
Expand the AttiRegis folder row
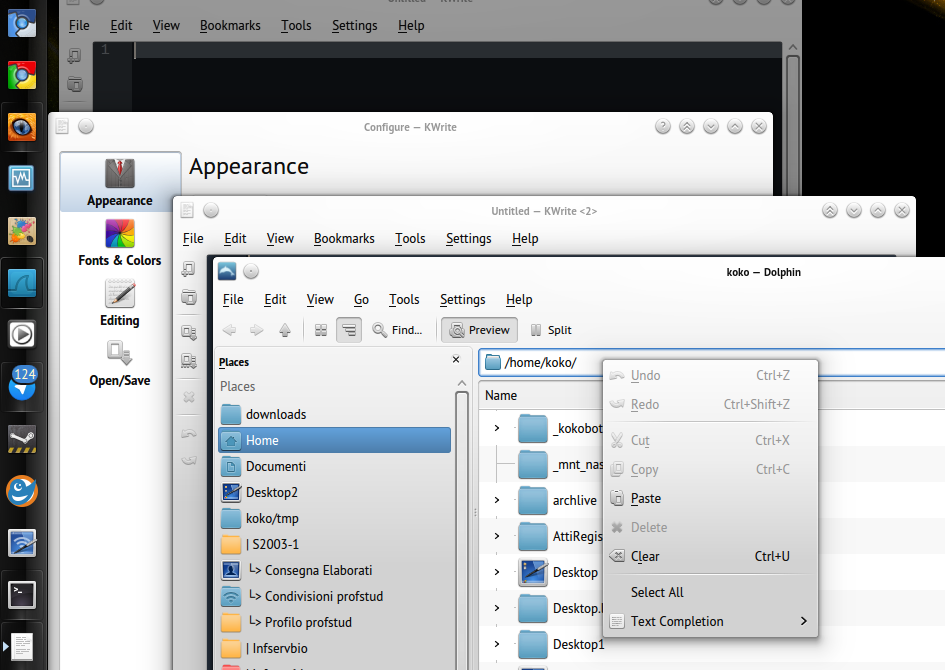497,536
